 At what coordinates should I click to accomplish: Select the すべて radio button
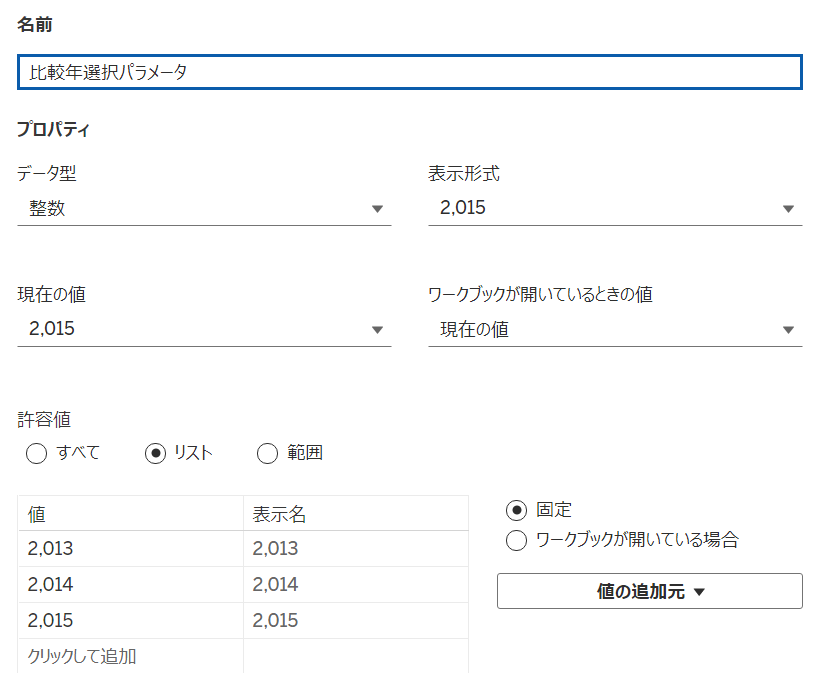[37, 453]
